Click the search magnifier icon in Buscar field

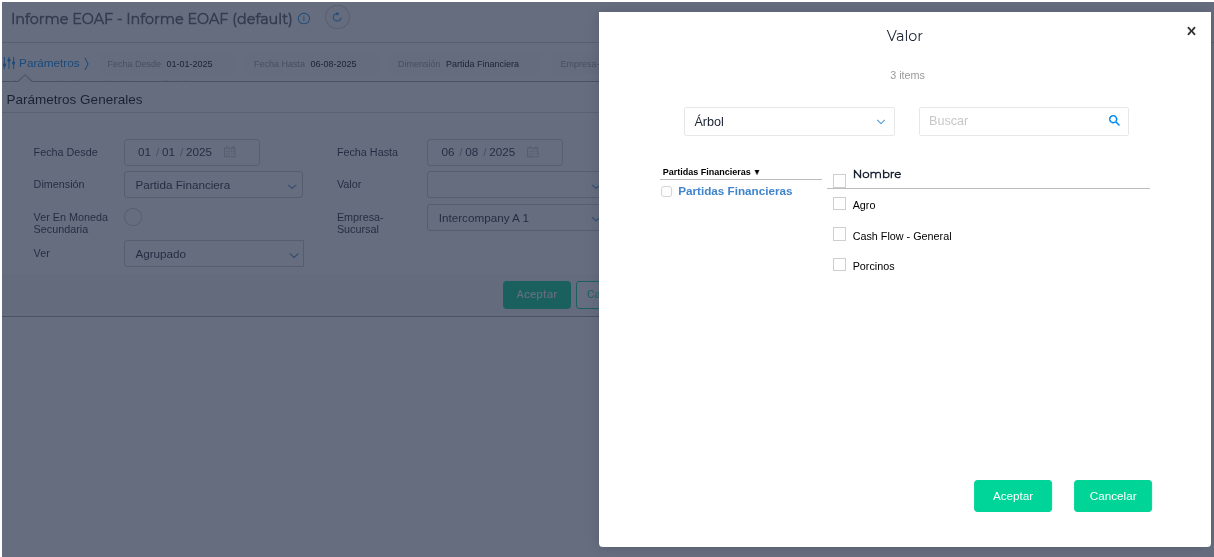tap(1114, 121)
